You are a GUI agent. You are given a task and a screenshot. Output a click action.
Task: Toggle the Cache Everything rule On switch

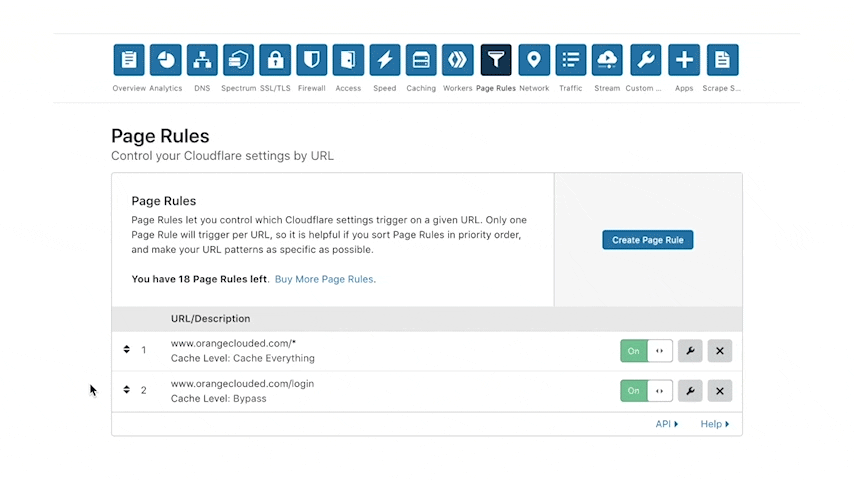click(x=646, y=351)
